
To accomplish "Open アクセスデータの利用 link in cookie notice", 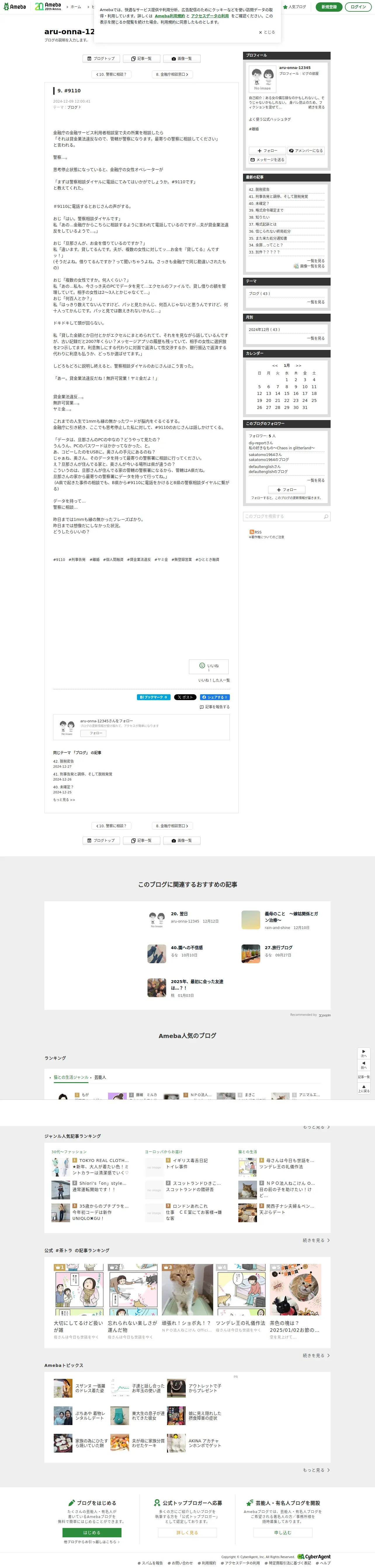I will point(210,16).
